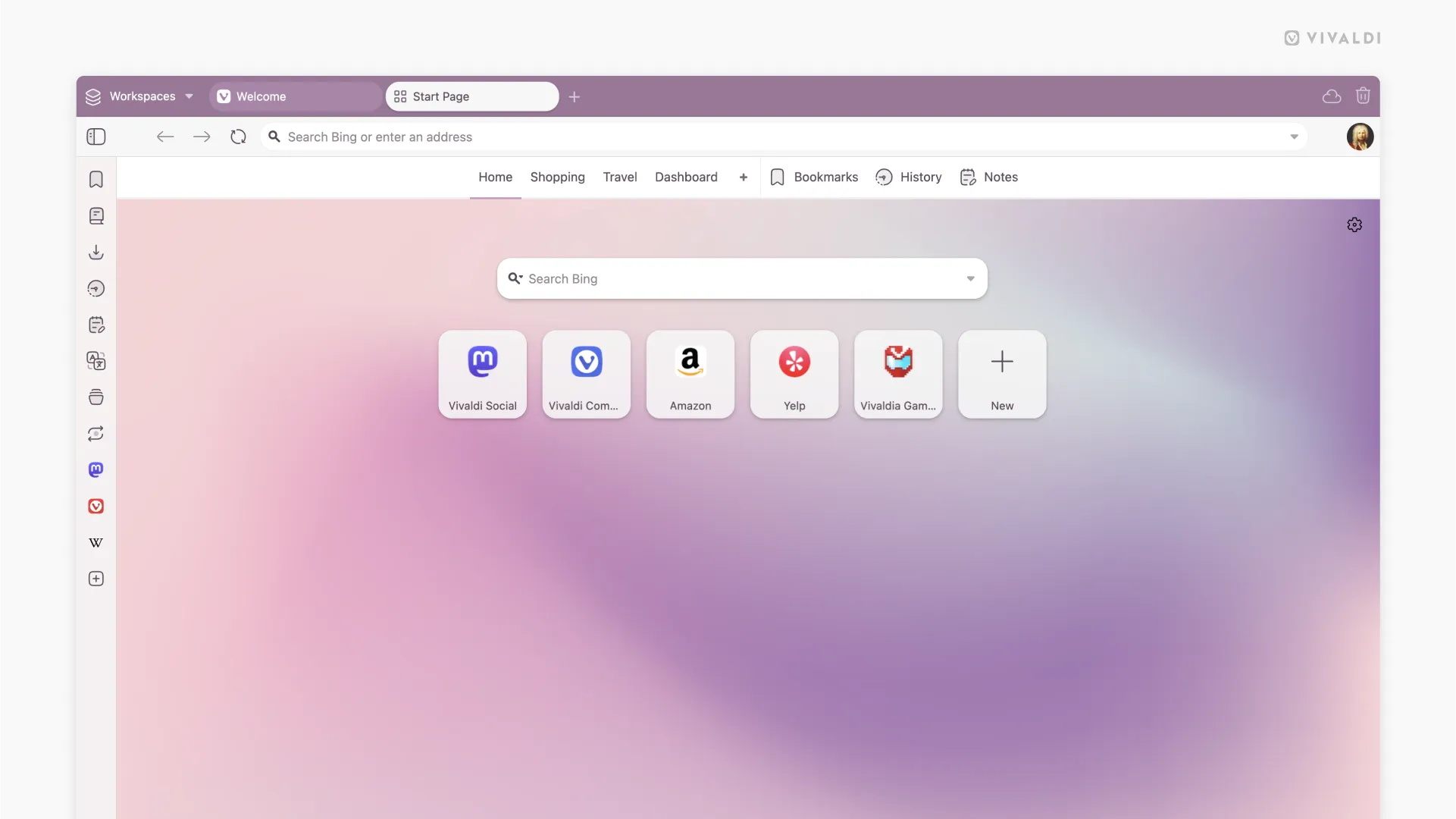
Task: Open the Bookmarks panel icon
Action: tap(96, 179)
